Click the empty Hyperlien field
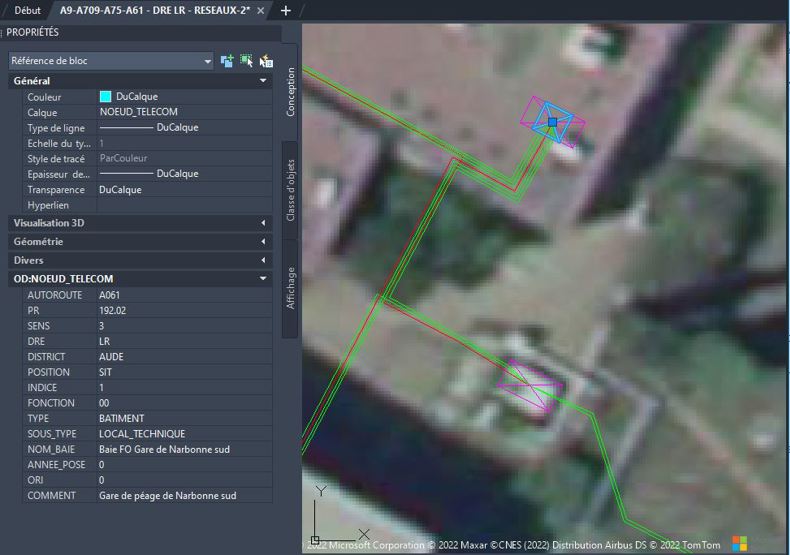The height and width of the screenshot is (555, 790). click(x=184, y=205)
